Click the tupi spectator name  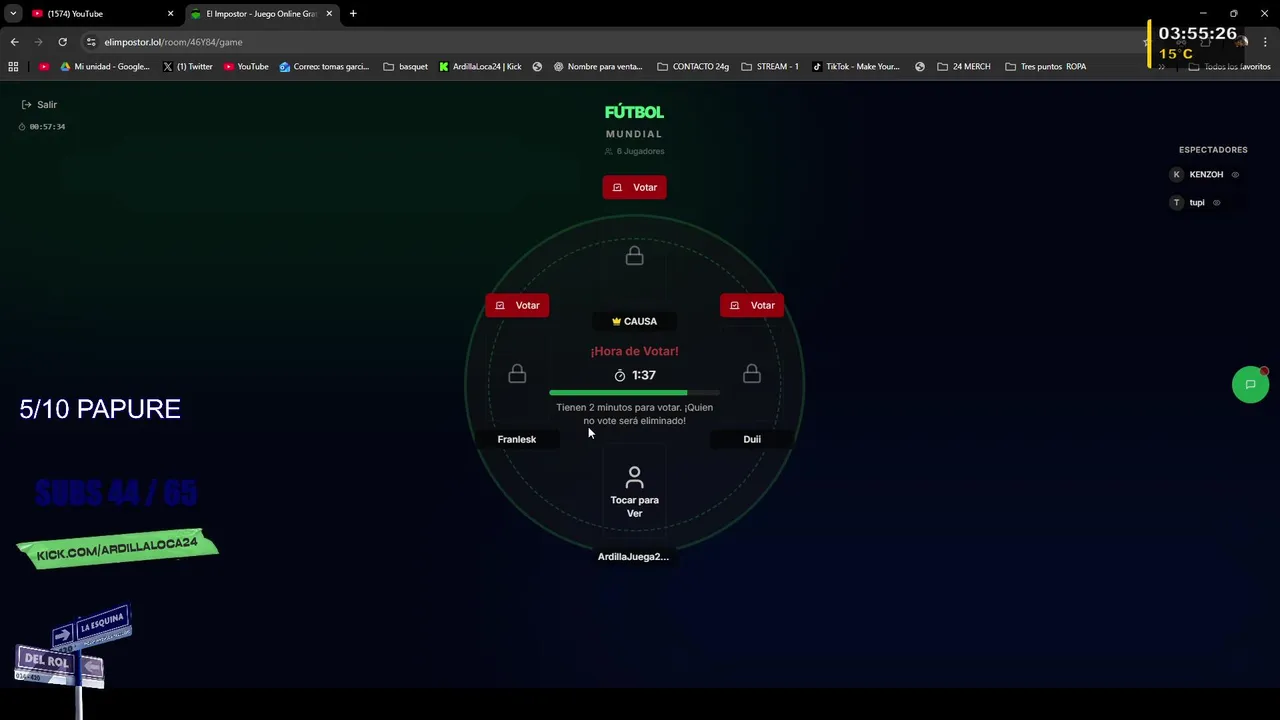point(1197,203)
